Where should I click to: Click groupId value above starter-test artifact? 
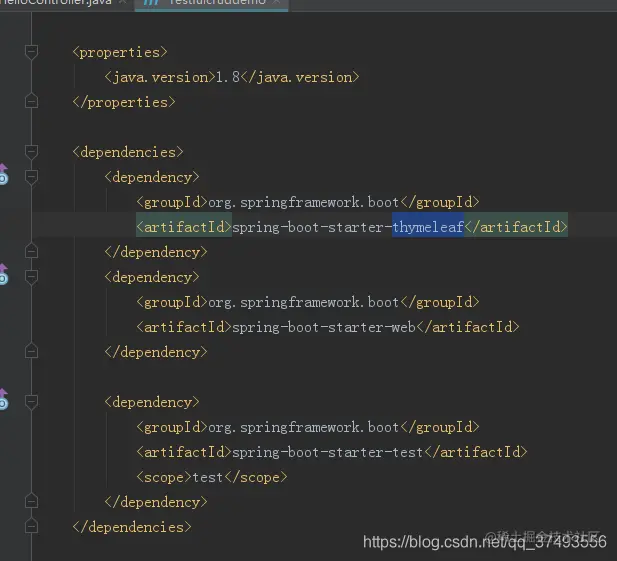(x=303, y=427)
